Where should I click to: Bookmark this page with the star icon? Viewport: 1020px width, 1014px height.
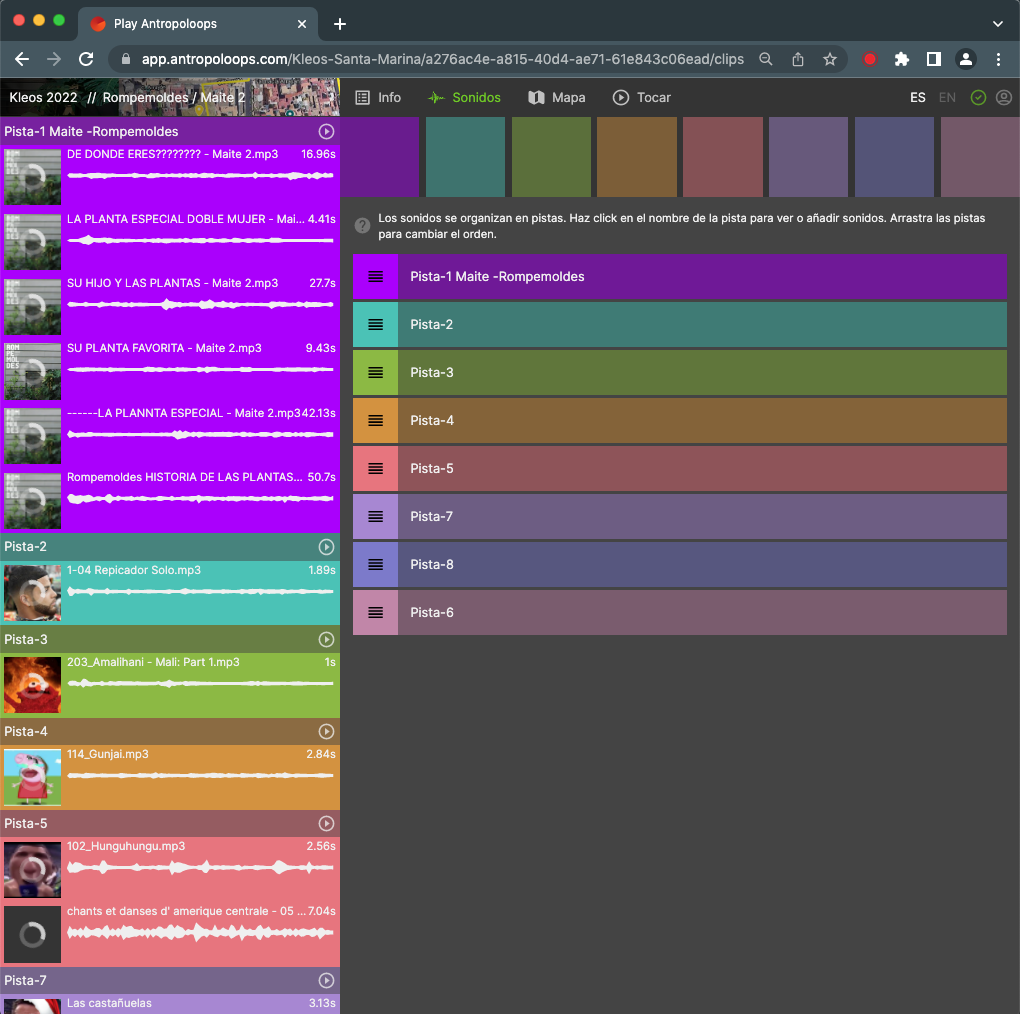click(829, 59)
